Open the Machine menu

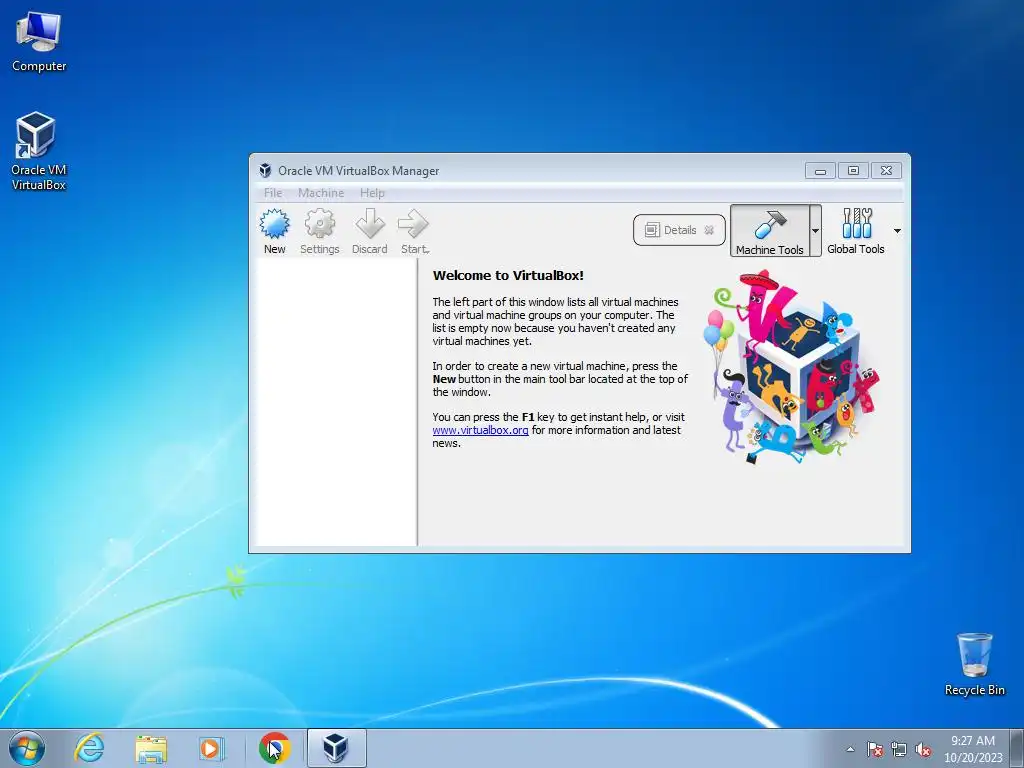(x=321, y=193)
